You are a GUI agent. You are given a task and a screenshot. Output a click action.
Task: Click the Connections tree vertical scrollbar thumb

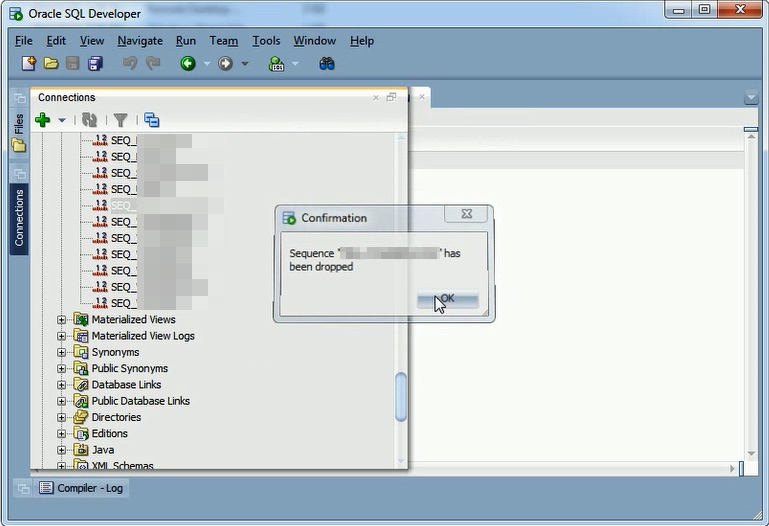(x=401, y=397)
